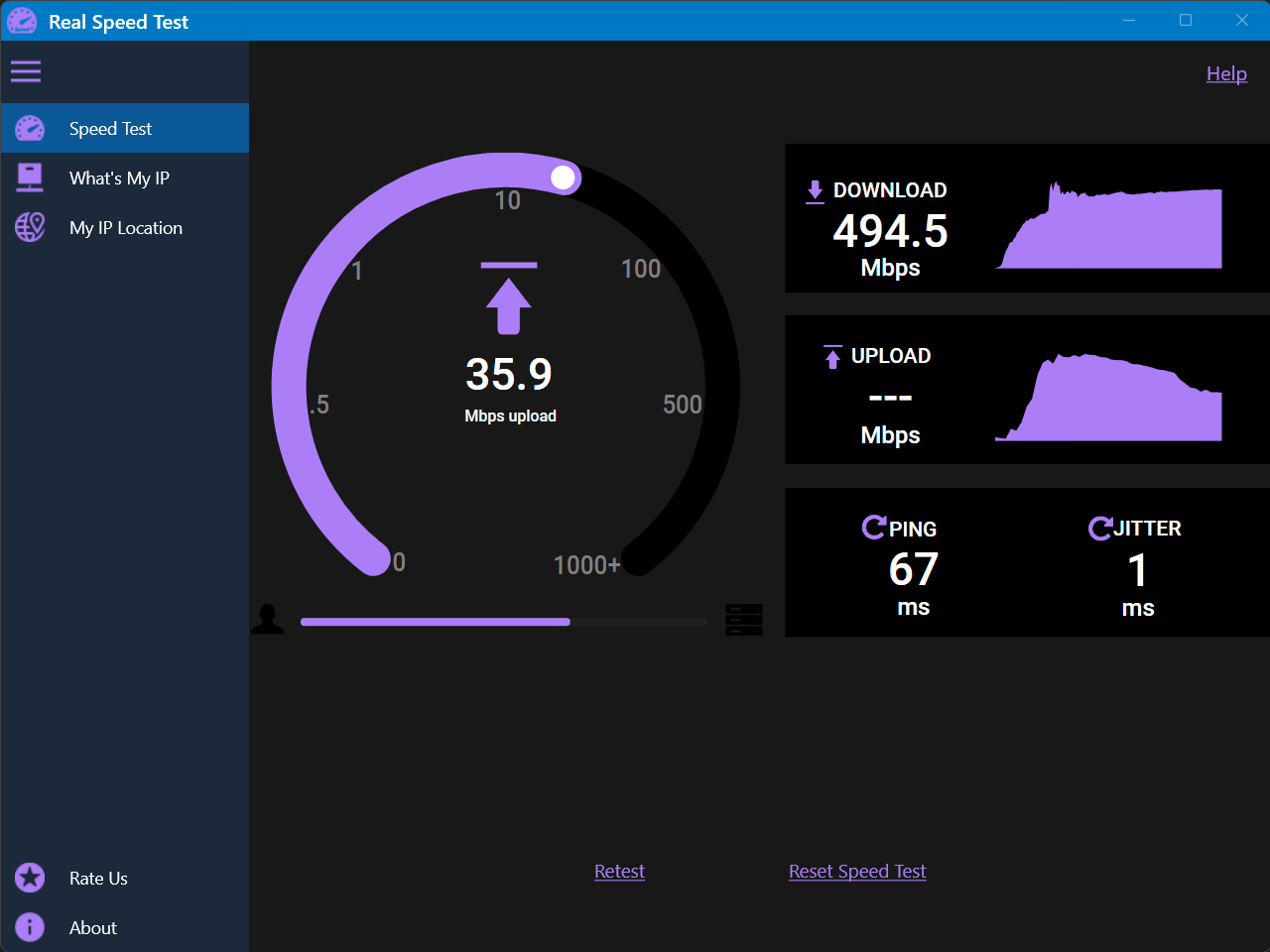Select the Speed Test speedometer icon
Screen dimensions: 1270x952
tap(31, 128)
